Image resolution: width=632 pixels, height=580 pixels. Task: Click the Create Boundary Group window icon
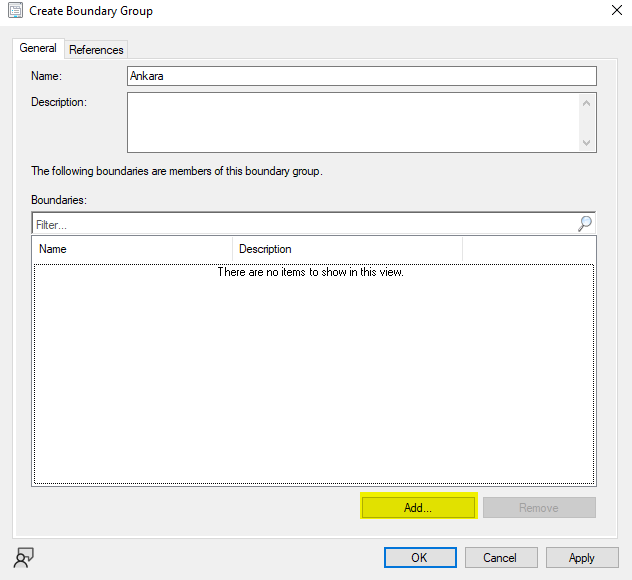tap(15, 11)
